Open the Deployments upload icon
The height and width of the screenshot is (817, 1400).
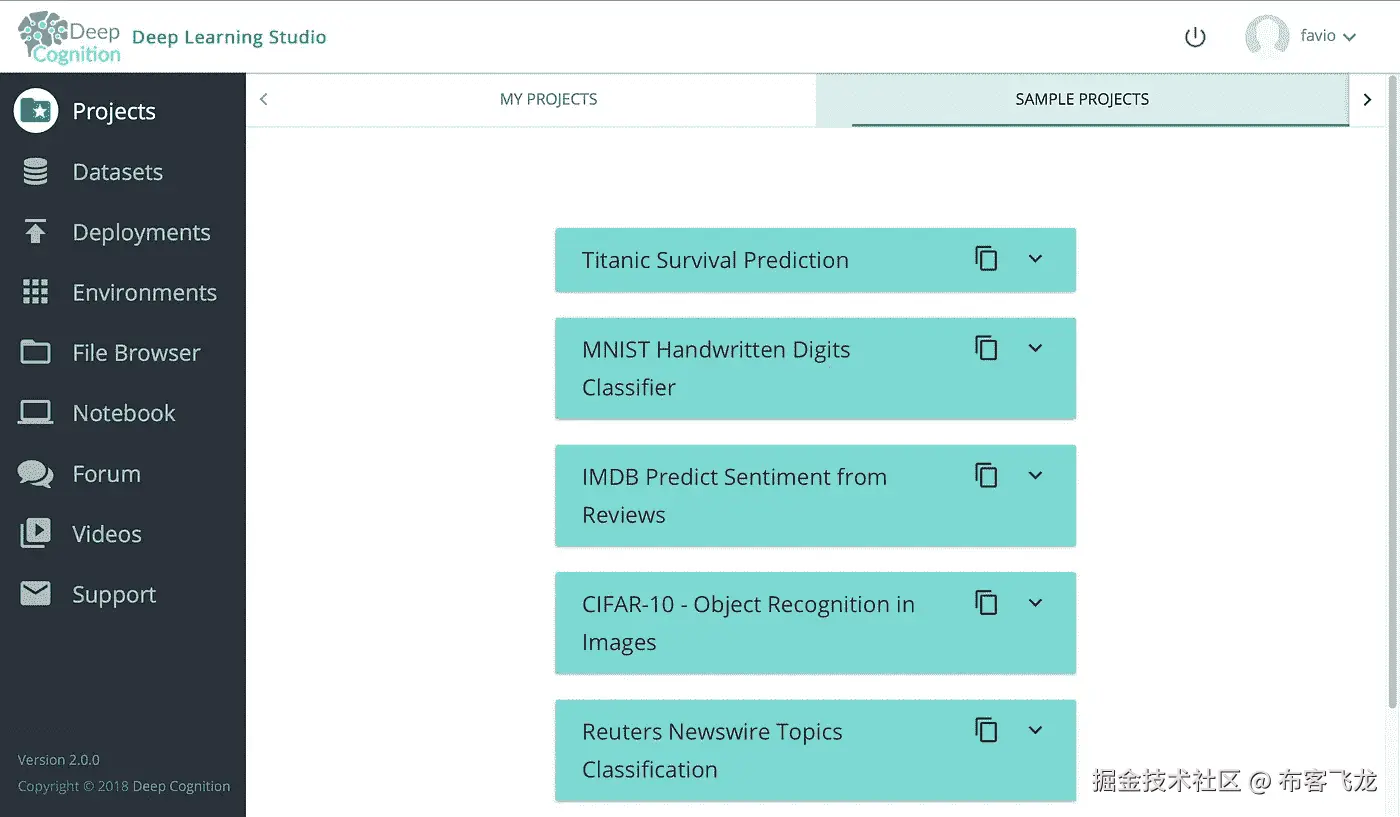[x=36, y=232]
